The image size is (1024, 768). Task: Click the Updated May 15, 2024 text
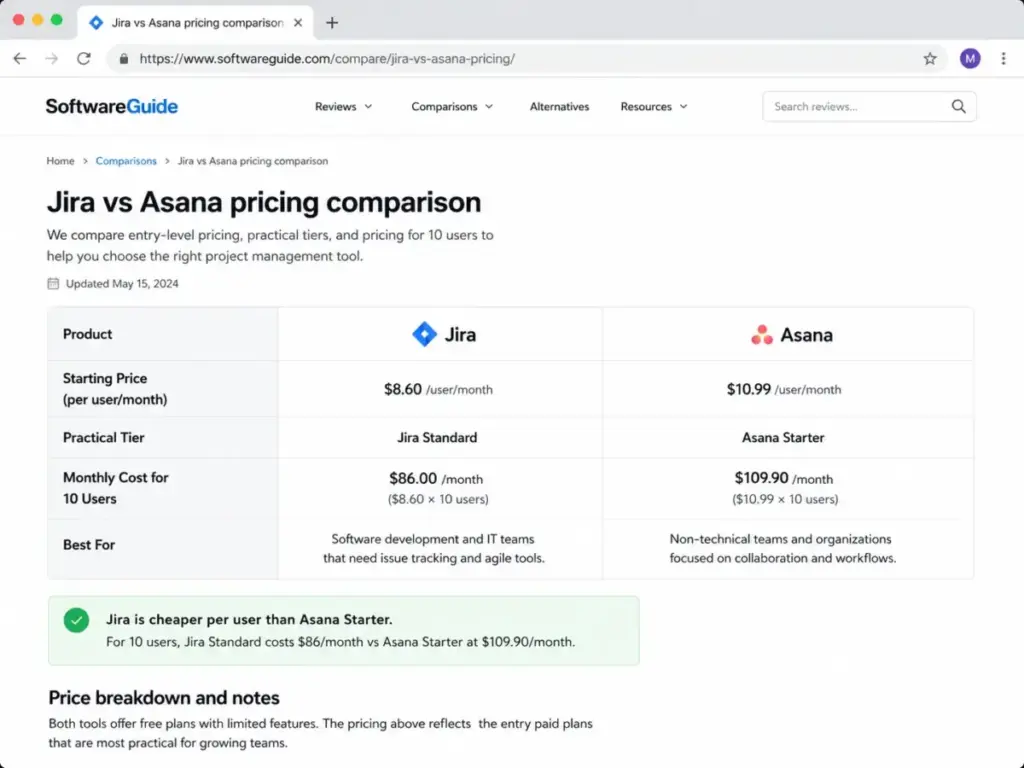122,283
